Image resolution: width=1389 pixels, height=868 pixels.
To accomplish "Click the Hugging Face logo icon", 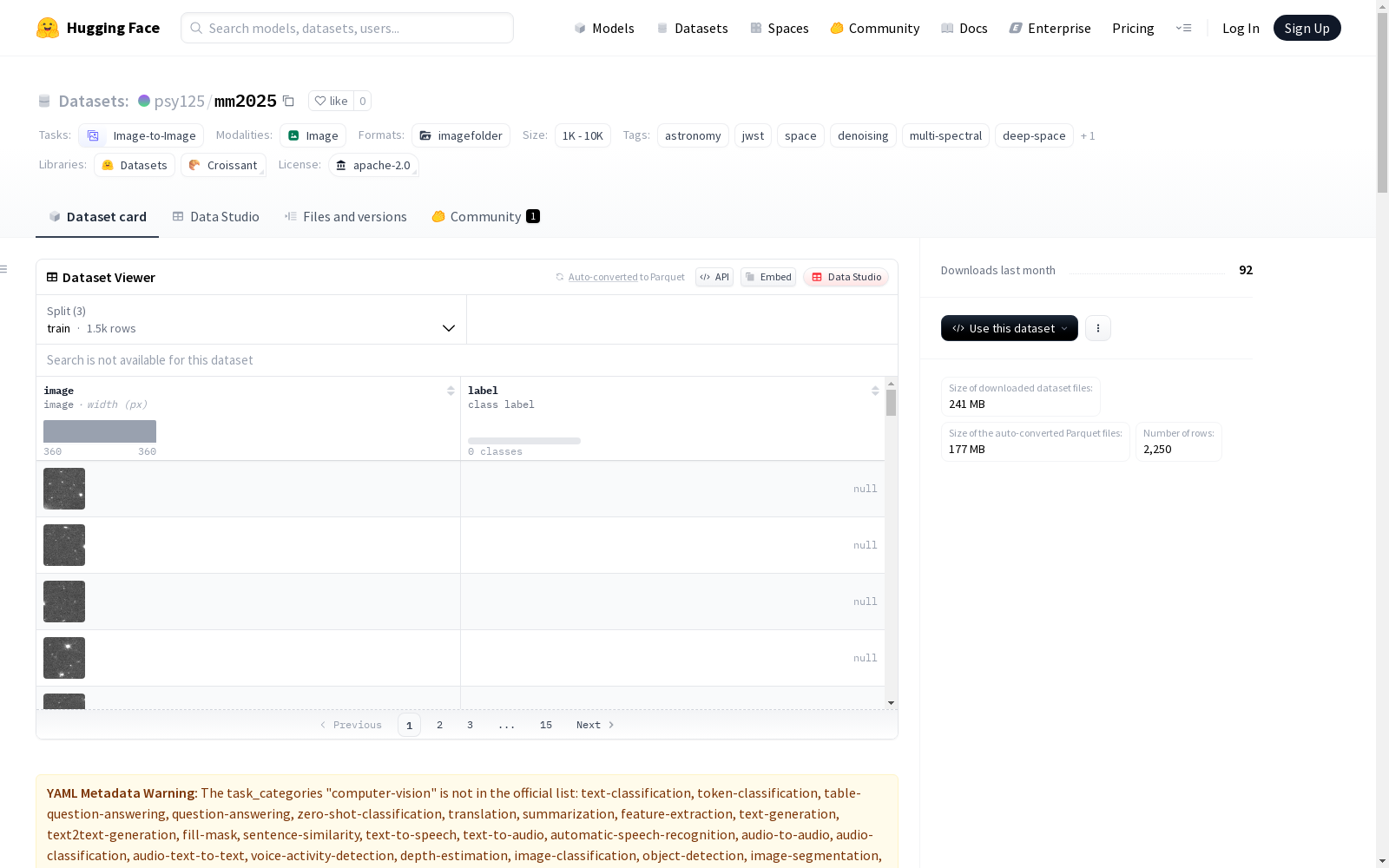I will tap(48, 28).
